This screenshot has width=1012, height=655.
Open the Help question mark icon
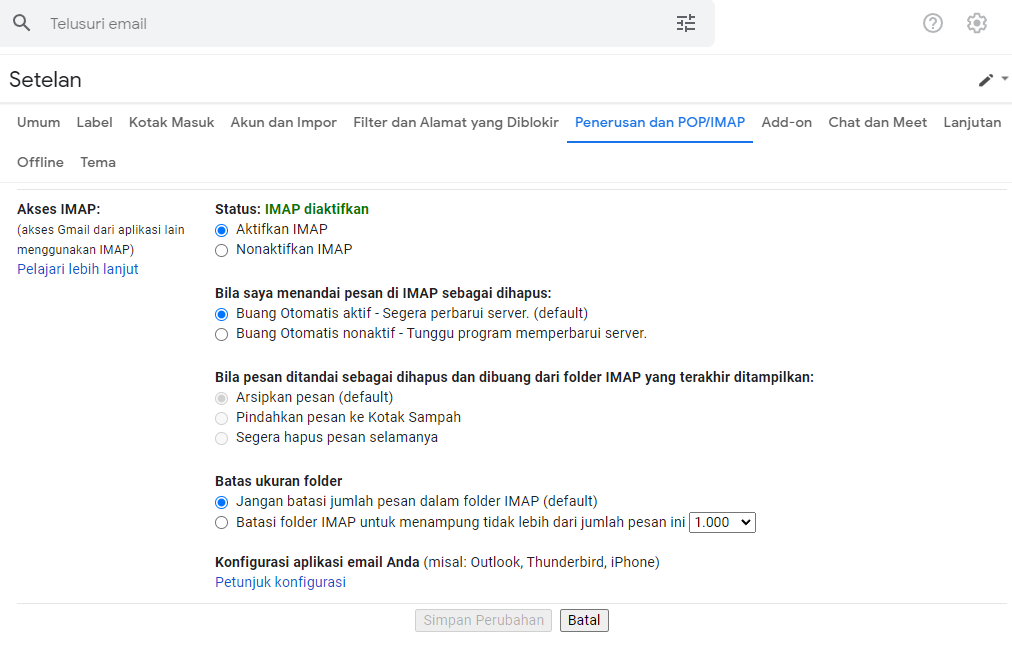(933, 23)
